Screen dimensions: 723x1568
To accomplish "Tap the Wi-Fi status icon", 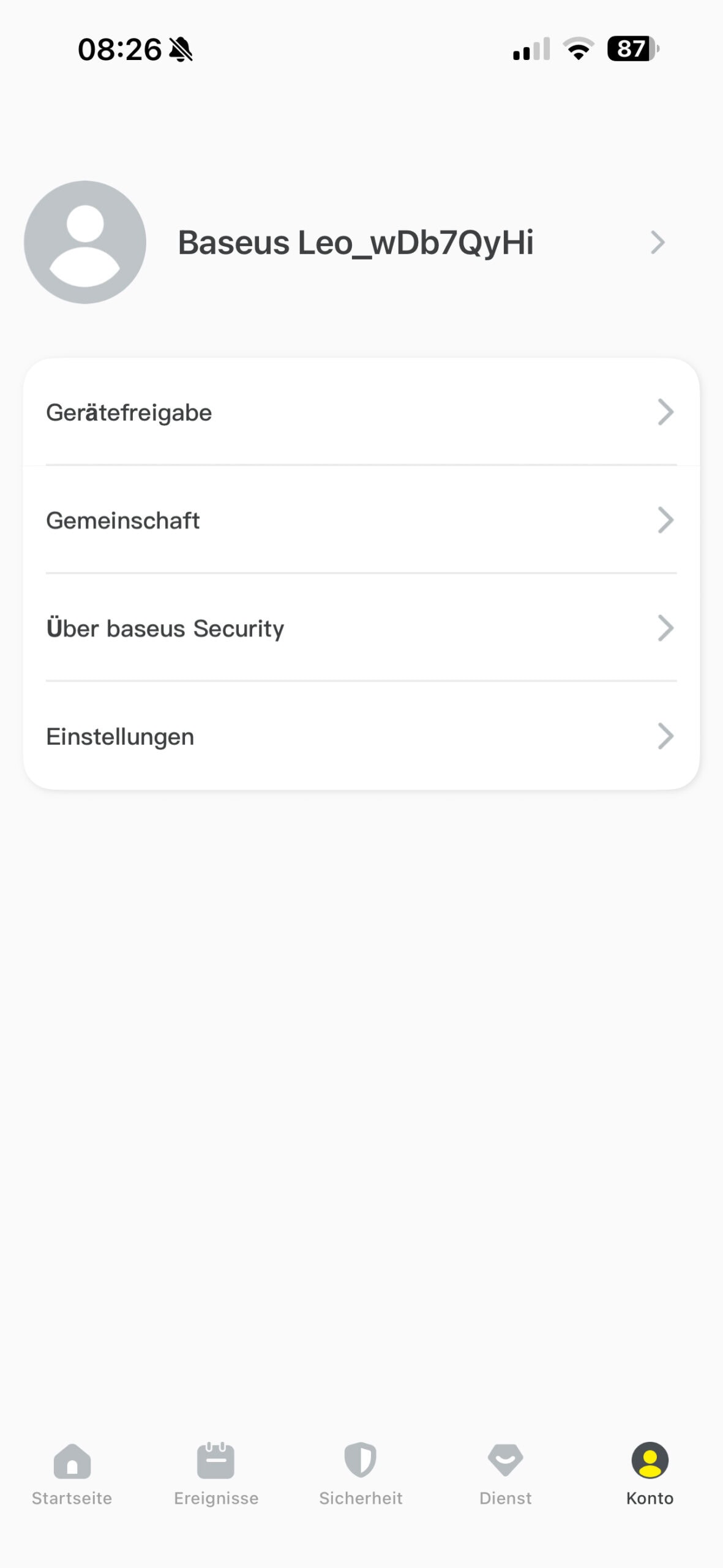I will pyautogui.click(x=578, y=49).
